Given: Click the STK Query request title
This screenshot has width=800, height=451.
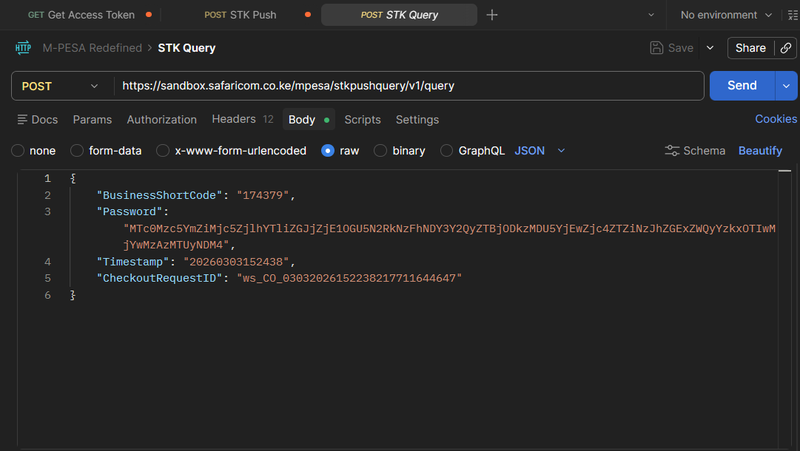Looking at the screenshot, I should coord(187,48).
